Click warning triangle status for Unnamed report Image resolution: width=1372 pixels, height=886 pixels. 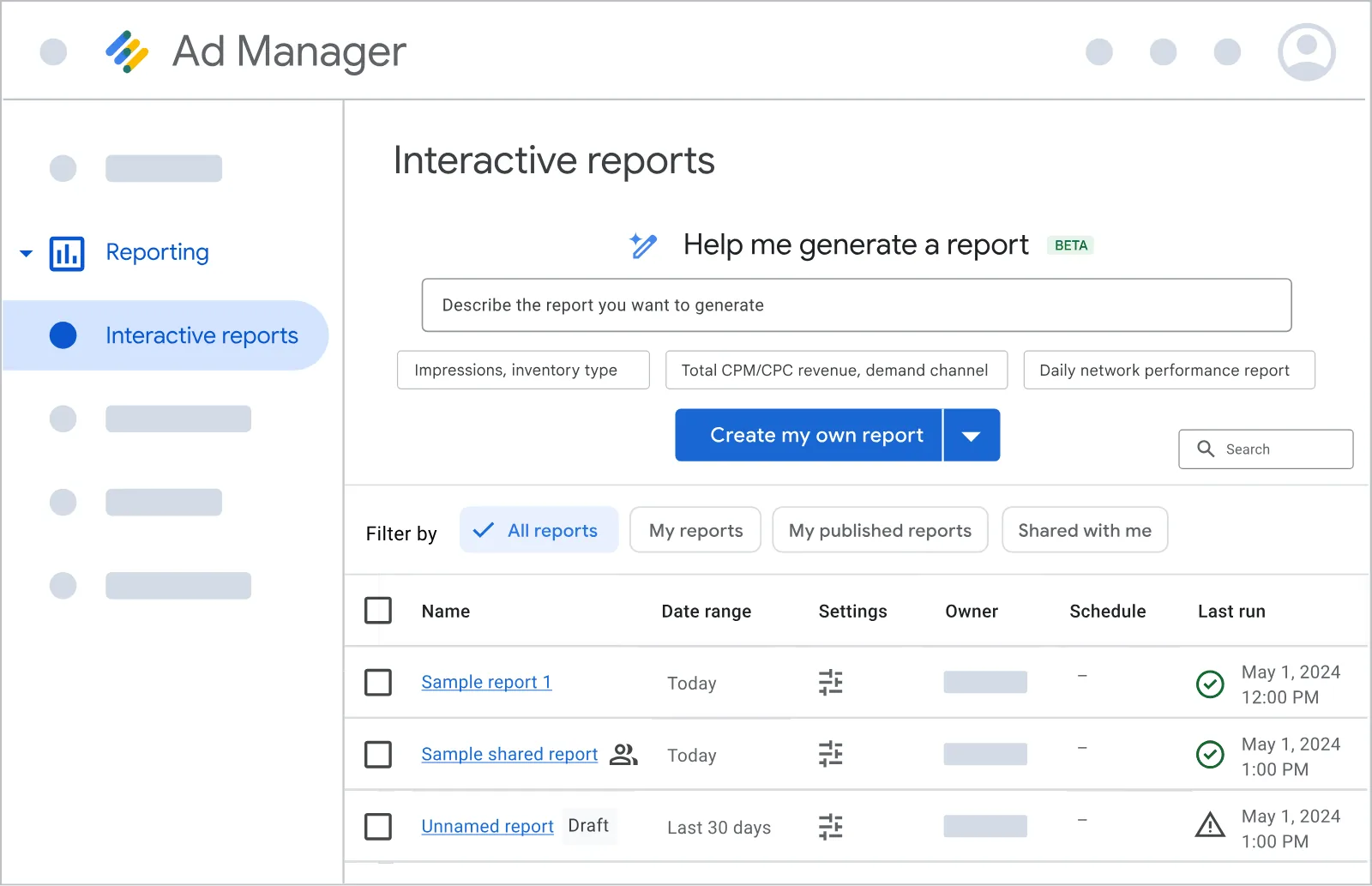pyautogui.click(x=1210, y=825)
